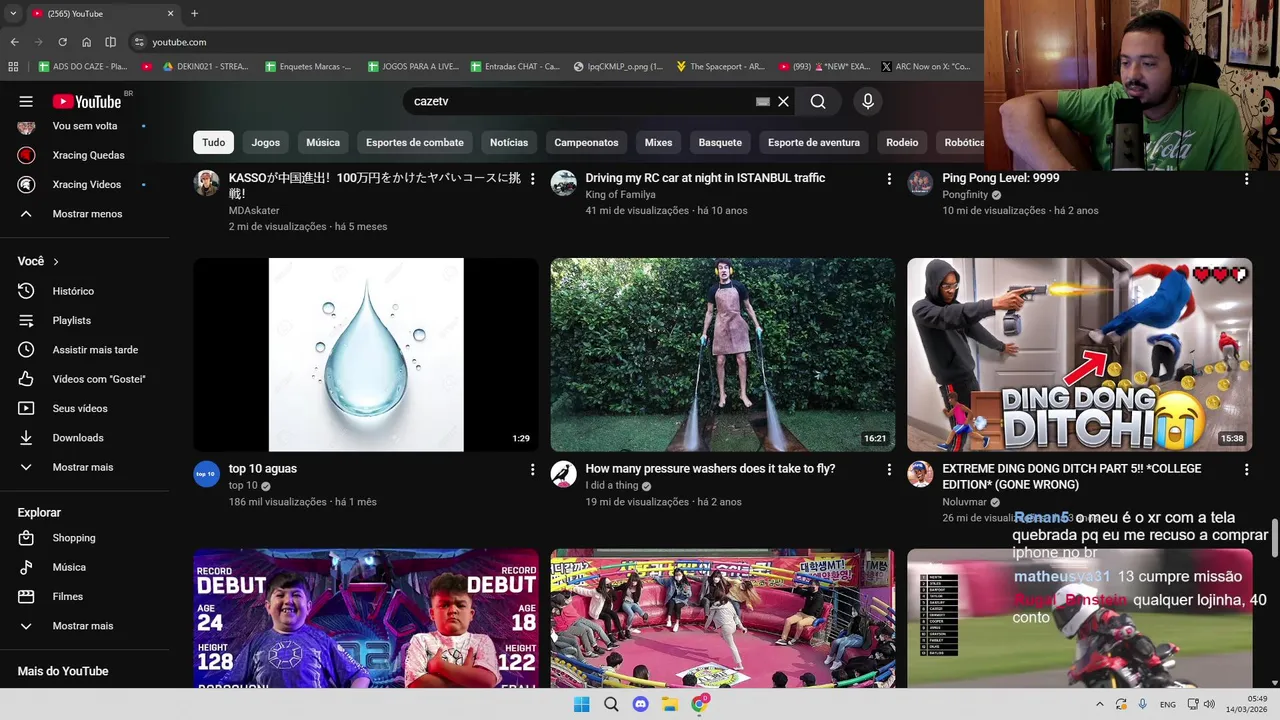Open the YouTube hamburger guide menu
The width and height of the screenshot is (1280, 720).
[26, 101]
